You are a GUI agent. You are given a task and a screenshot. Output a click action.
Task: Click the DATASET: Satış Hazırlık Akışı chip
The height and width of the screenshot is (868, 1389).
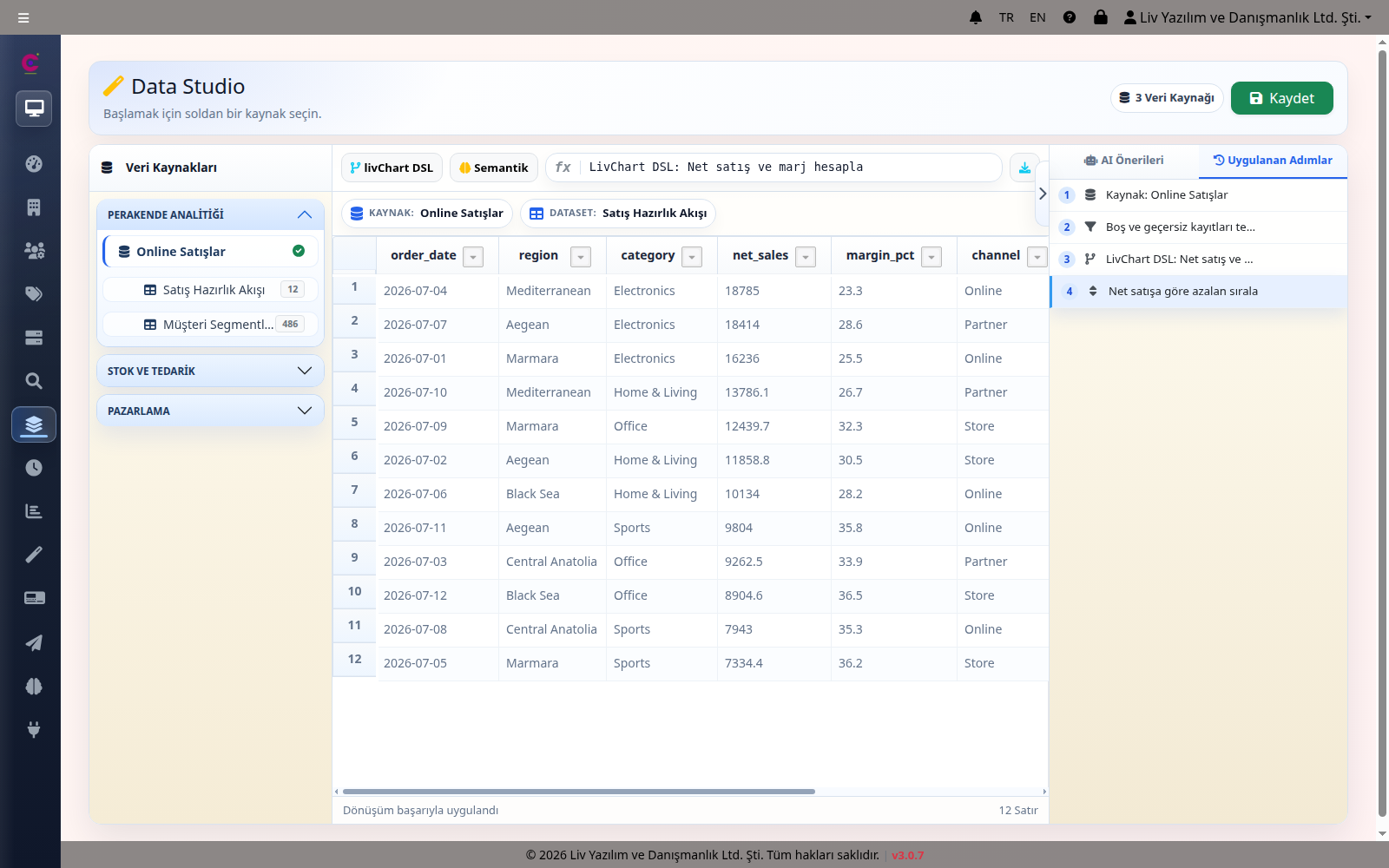click(618, 213)
